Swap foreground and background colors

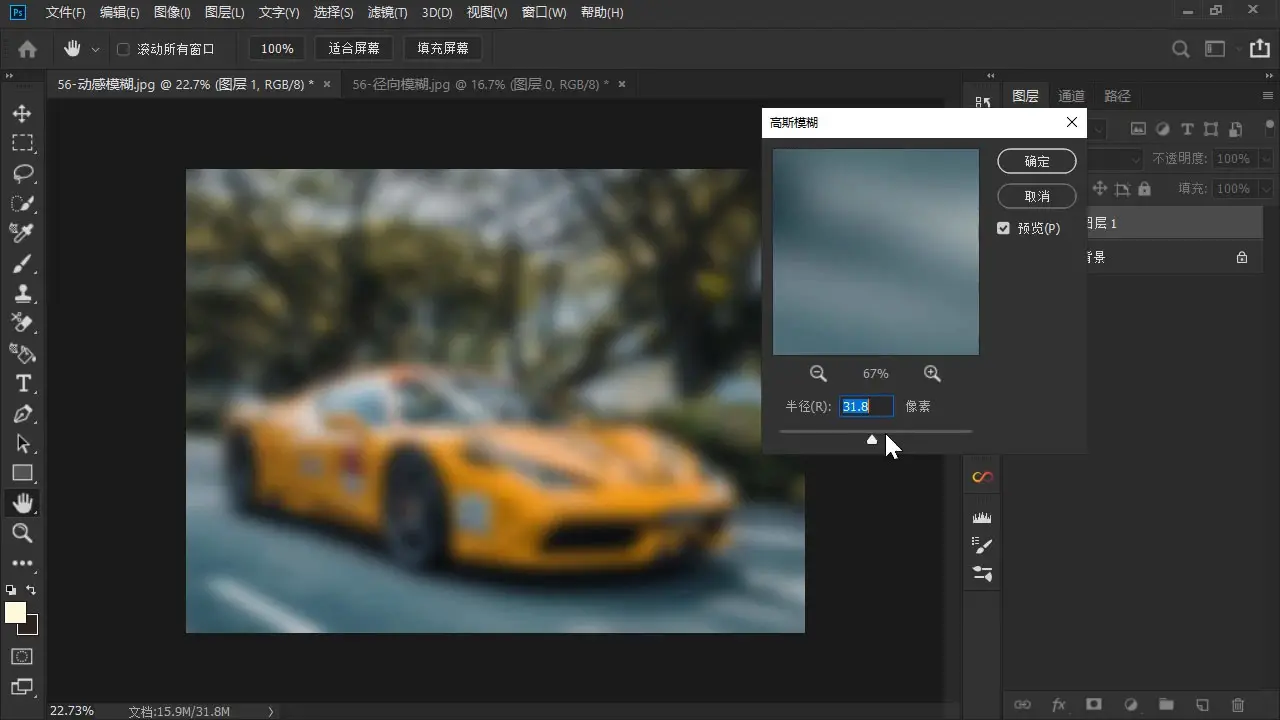(32, 590)
